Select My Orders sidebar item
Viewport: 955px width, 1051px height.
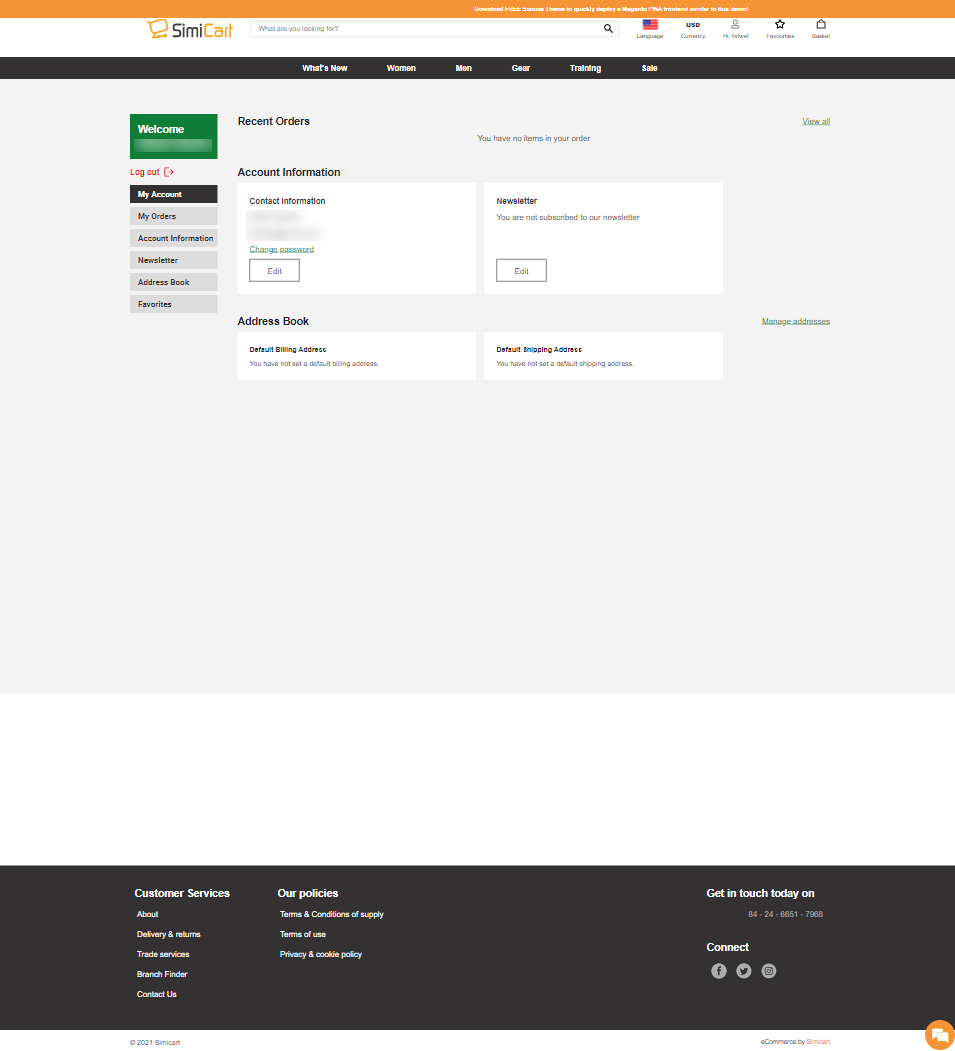(x=174, y=216)
